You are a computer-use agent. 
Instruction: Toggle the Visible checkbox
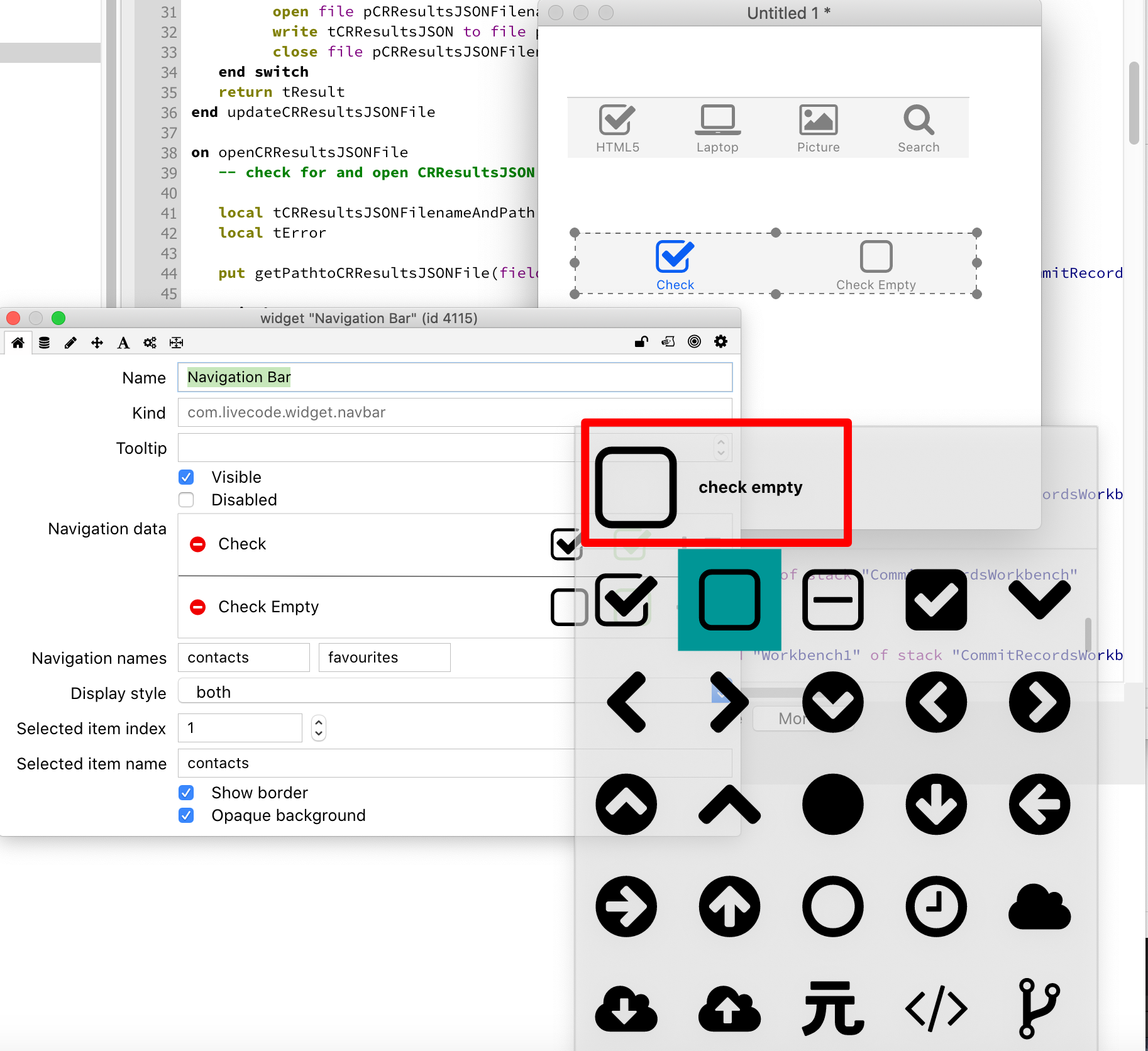(186, 477)
